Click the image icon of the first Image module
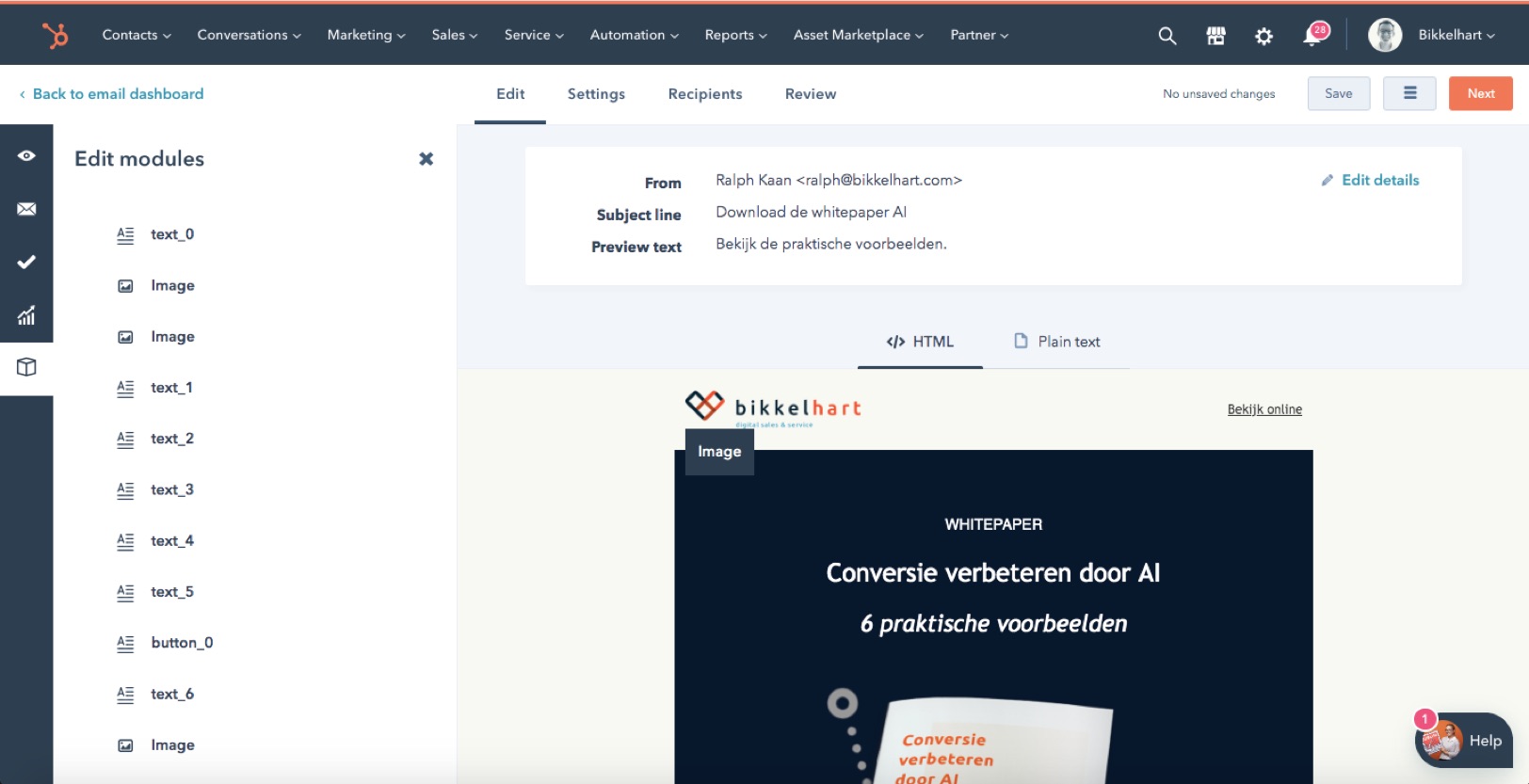The image size is (1529, 784). tap(125, 286)
